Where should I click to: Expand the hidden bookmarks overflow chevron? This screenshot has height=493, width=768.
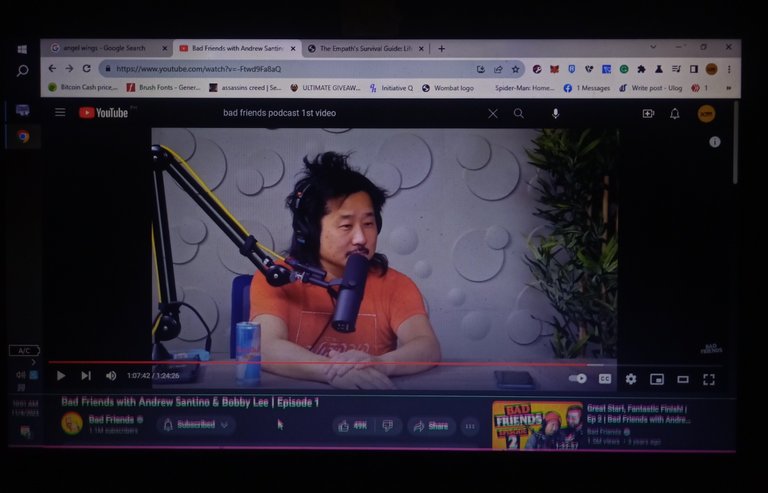tap(729, 88)
